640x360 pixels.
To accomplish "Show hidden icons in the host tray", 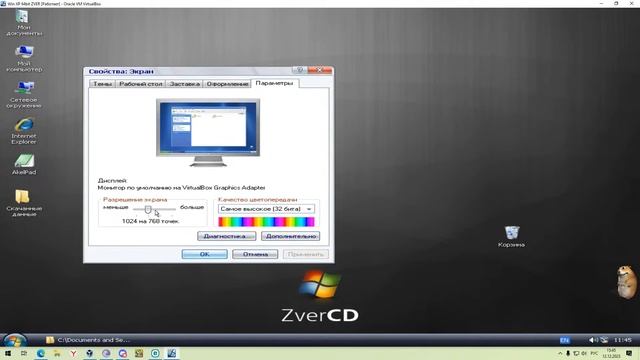I will [560, 353].
